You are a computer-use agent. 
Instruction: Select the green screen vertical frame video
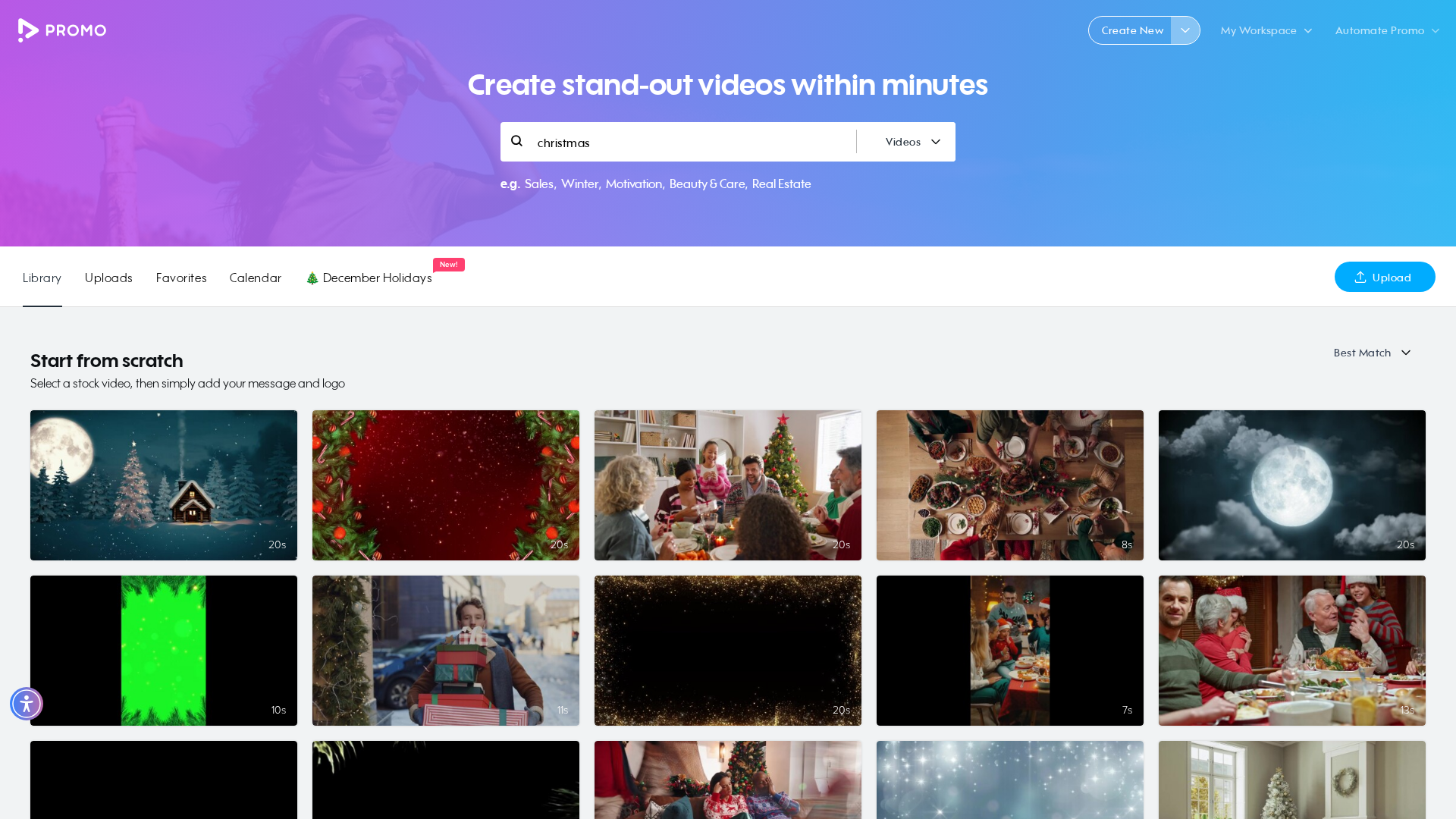[x=164, y=651]
